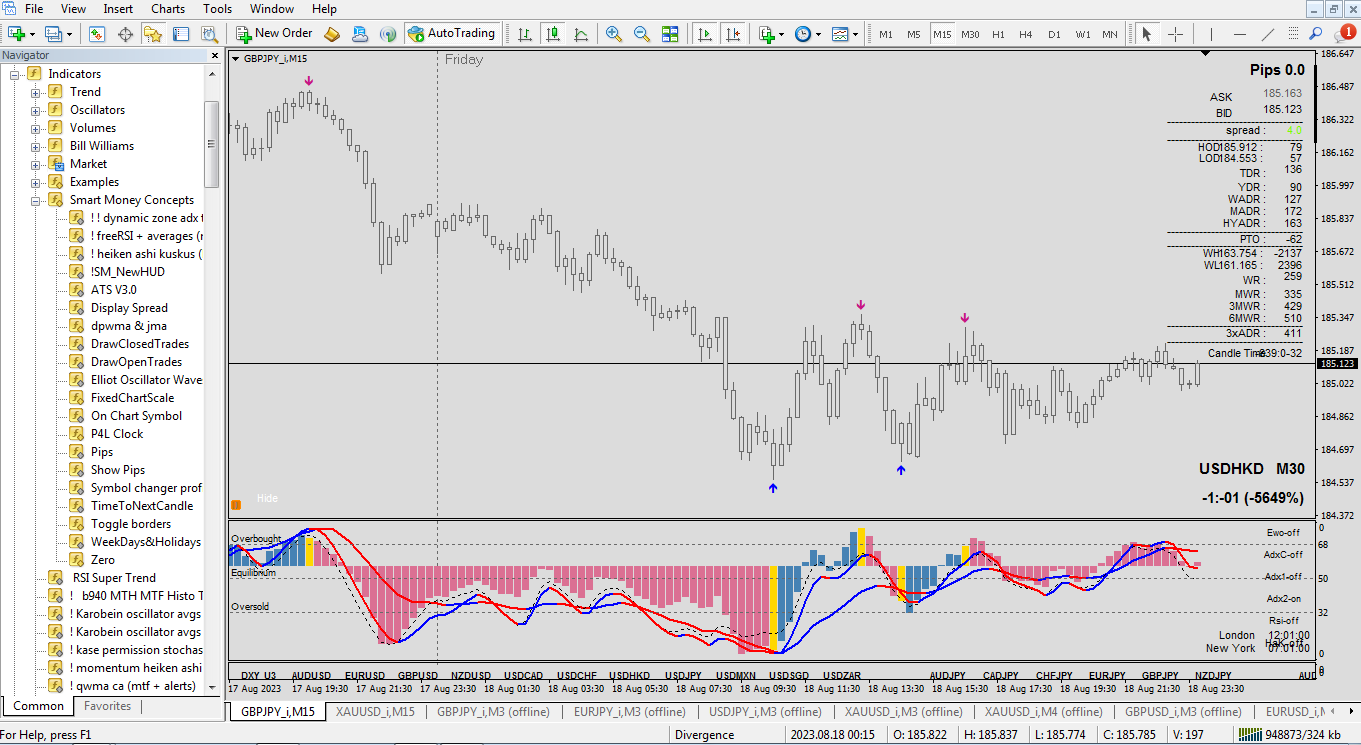This screenshot has width=1361, height=745.
Task: Open the Periods dropdown arrow
Action: (819, 34)
